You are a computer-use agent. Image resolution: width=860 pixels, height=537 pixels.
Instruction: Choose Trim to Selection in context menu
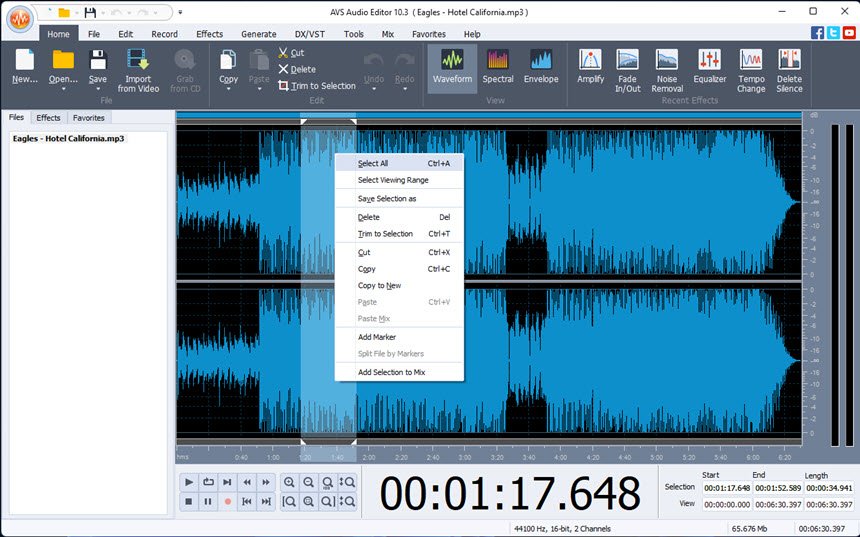[x=399, y=234]
